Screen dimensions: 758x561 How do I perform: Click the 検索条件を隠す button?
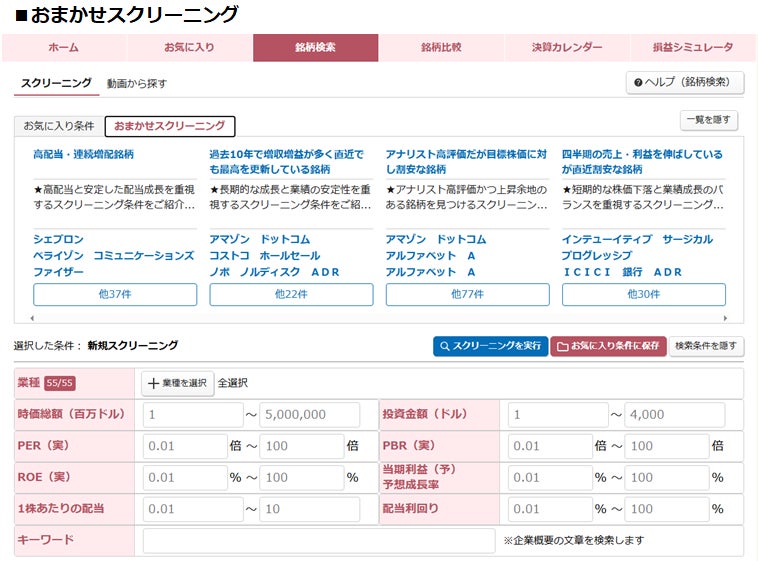pos(706,346)
